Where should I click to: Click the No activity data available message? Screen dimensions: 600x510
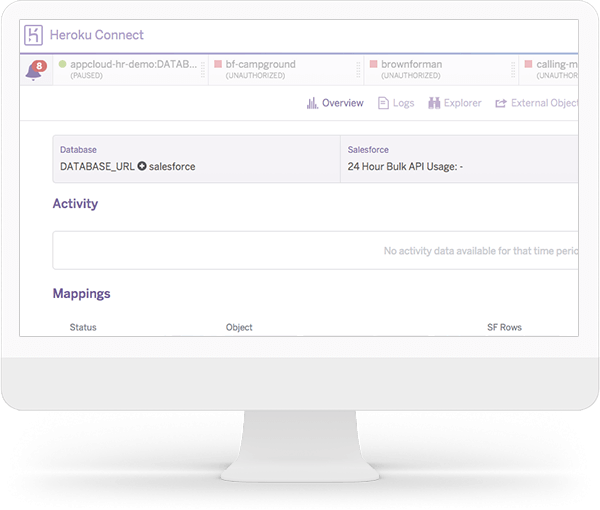pyautogui.click(x=481, y=251)
